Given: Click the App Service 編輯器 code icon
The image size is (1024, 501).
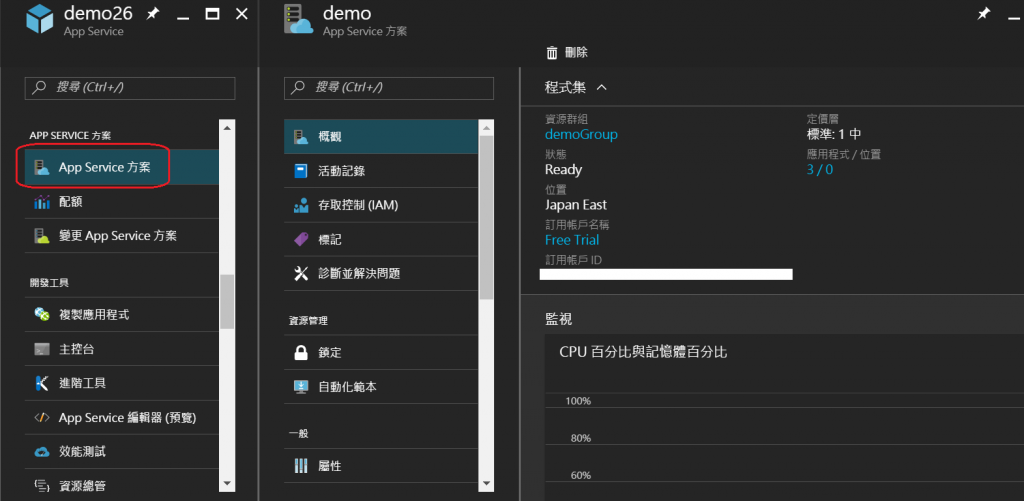Looking at the screenshot, I should (x=42, y=417).
